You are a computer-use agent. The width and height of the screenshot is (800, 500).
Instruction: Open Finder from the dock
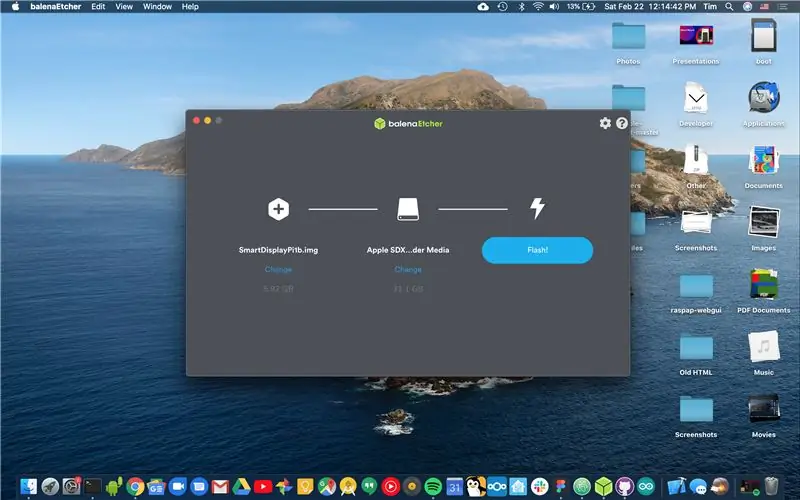(29, 486)
